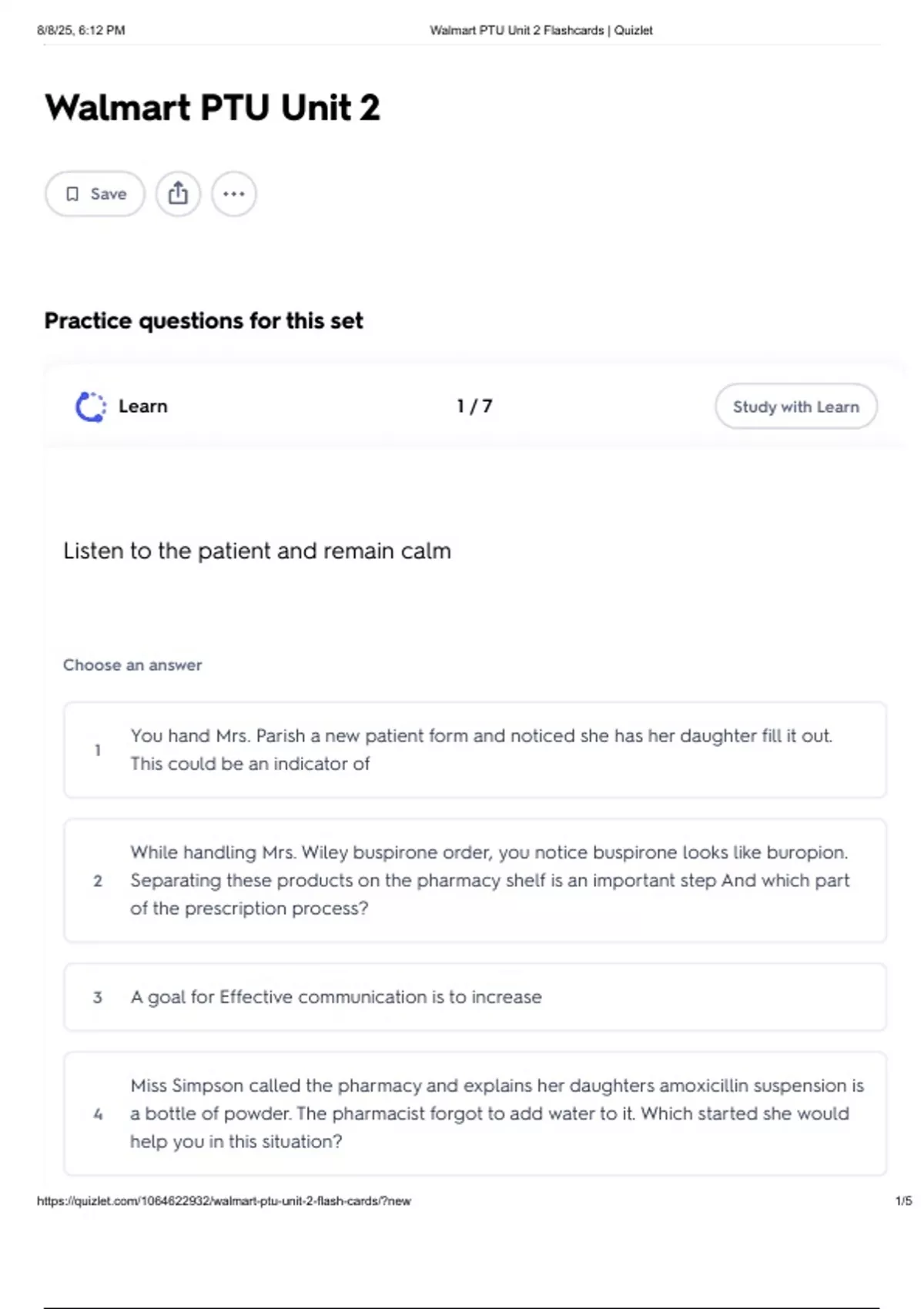The height and width of the screenshot is (1309, 924).
Task: Click the number 4 option badge
Action: coord(98,1114)
